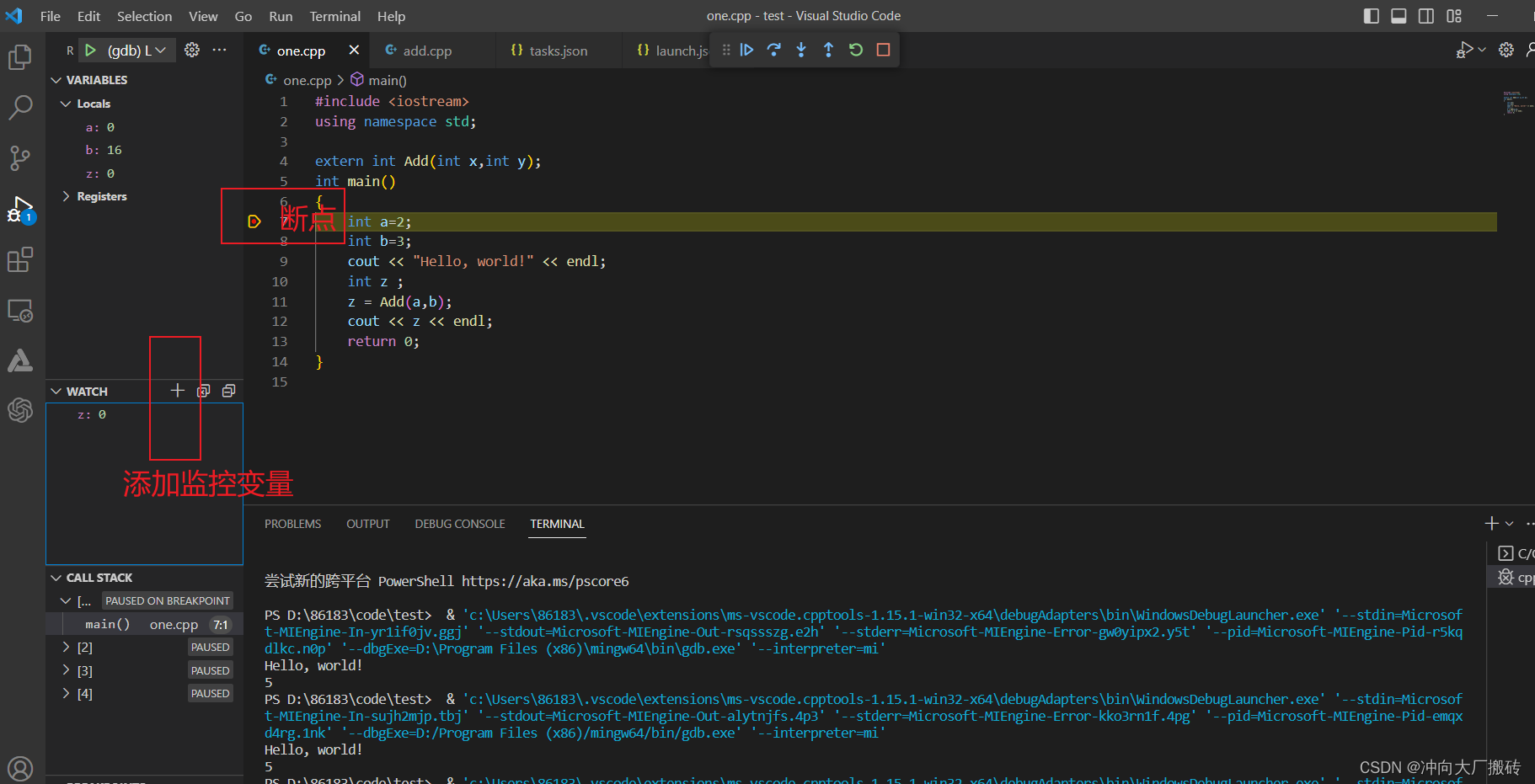1535x784 pixels.
Task: Click the main() breadcrumb item
Action: coord(387,80)
